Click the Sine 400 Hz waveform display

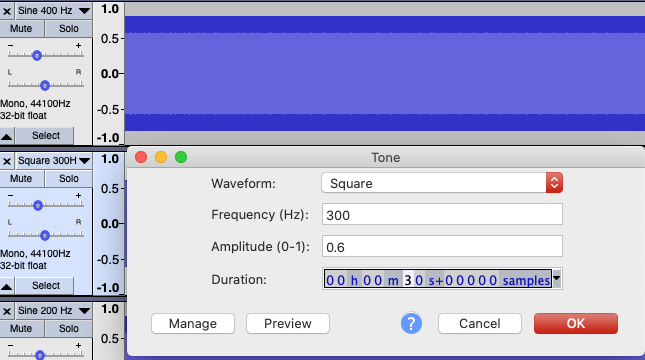click(x=385, y=74)
